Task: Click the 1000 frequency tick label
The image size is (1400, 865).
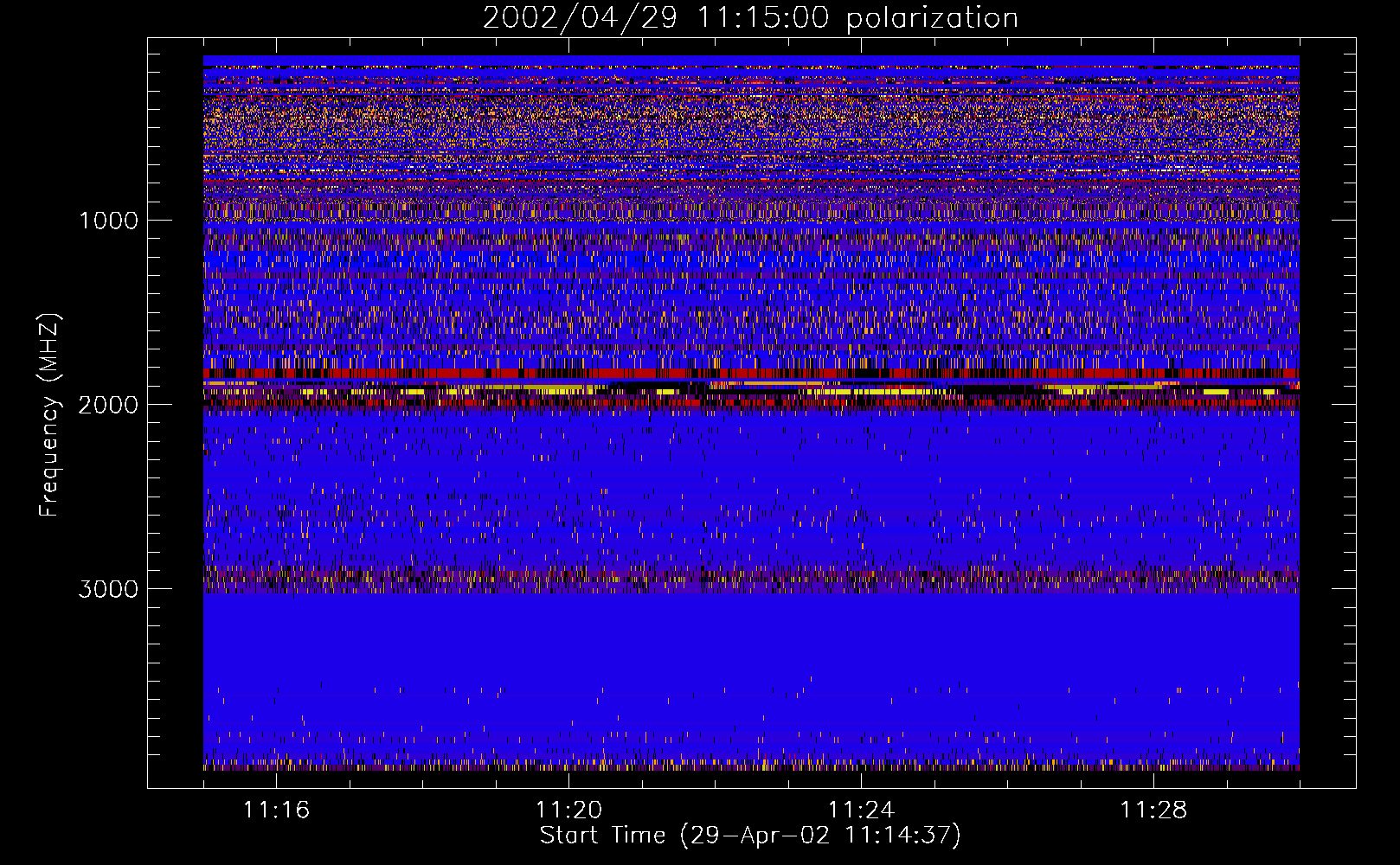Action: coord(108,221)
